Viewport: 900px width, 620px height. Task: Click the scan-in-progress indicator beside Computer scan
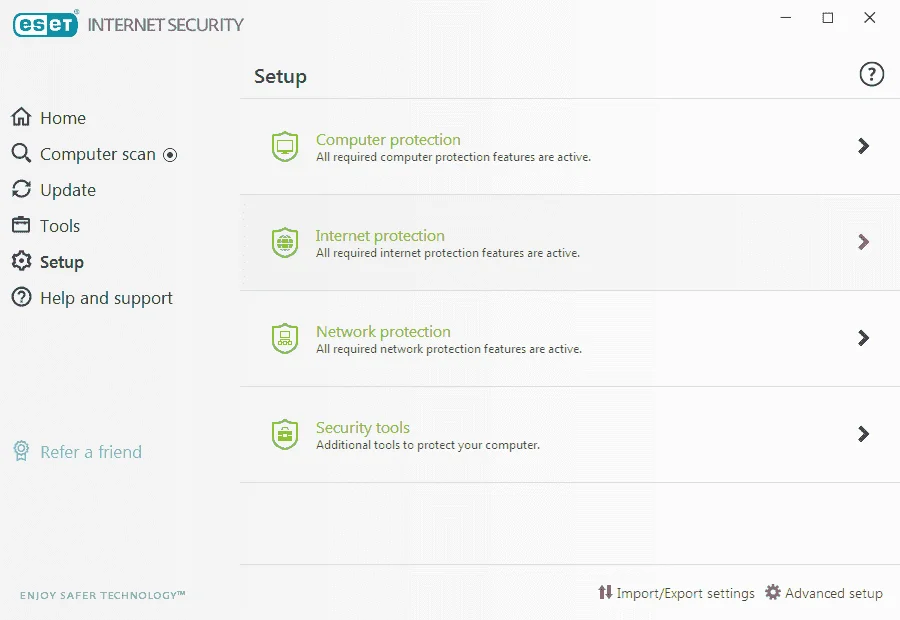[170, 154]
